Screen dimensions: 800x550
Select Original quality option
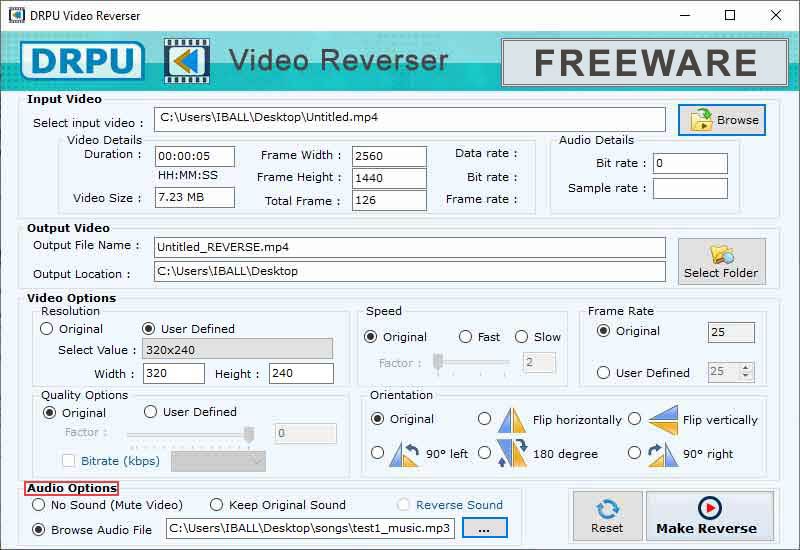tap(49, 413)
